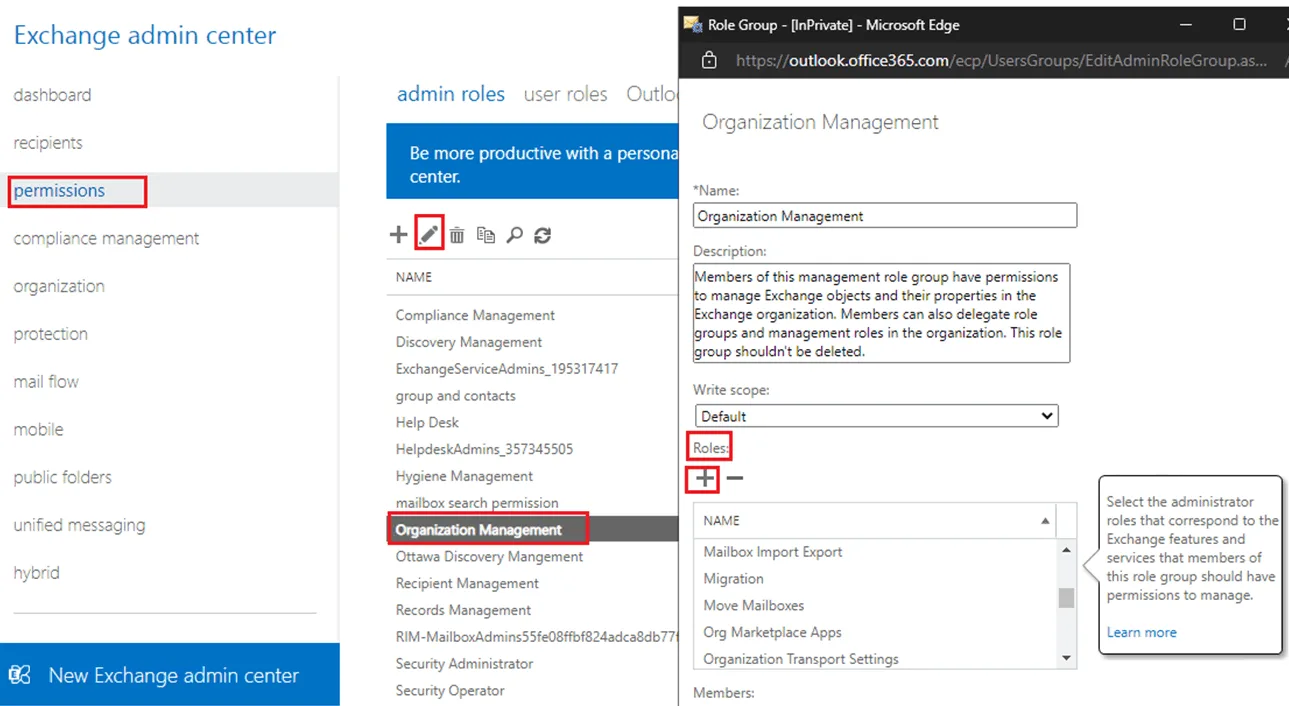This screenshot has height=706, width=1289.
Task: Switch to the user roles tab
Action: (x=565, y=94)
